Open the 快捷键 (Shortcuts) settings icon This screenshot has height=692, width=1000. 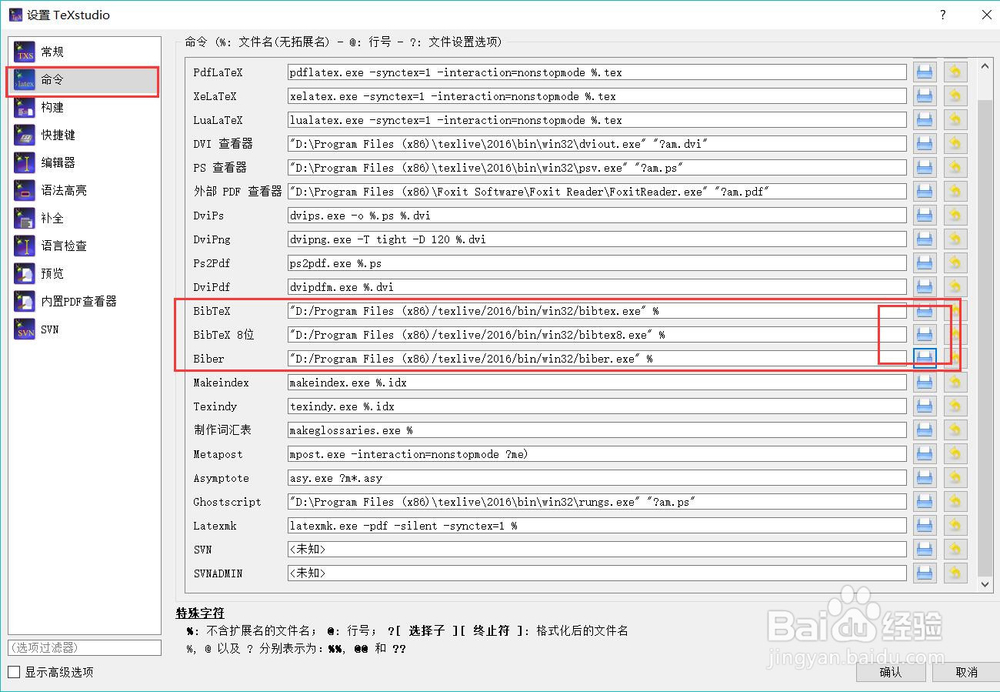tap(24, 134)
